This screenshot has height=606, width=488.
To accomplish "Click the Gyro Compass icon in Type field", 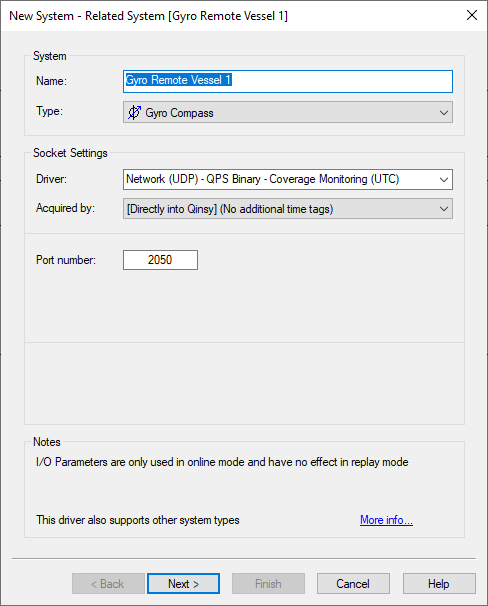I will [134, 112].
